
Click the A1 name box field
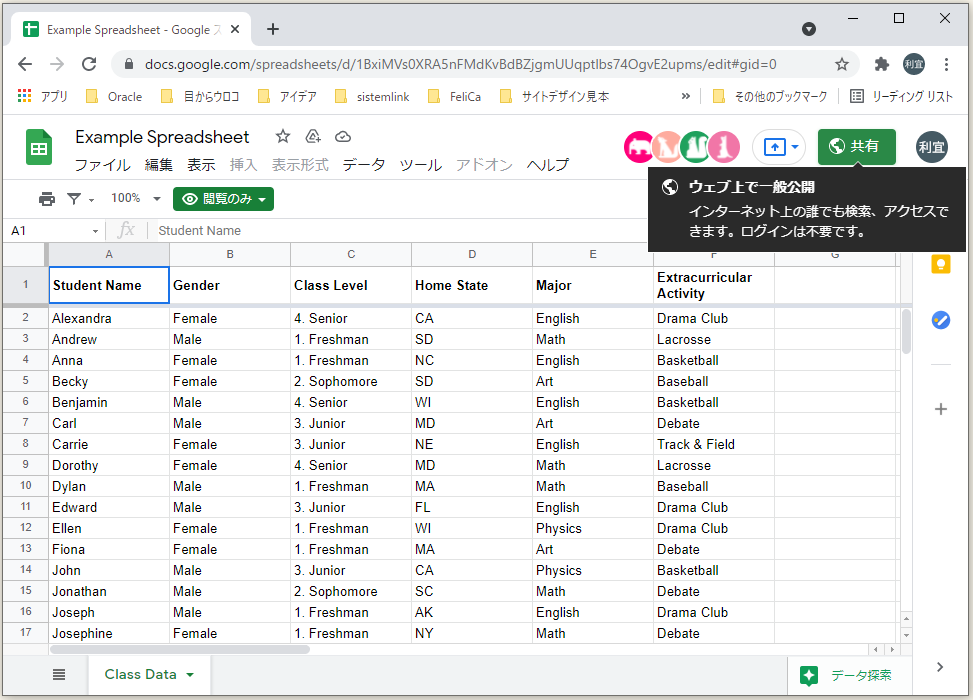45,230
